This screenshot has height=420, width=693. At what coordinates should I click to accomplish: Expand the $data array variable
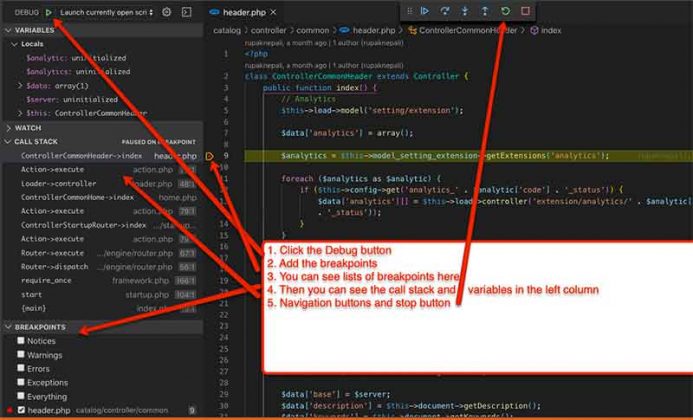[21, 86]
